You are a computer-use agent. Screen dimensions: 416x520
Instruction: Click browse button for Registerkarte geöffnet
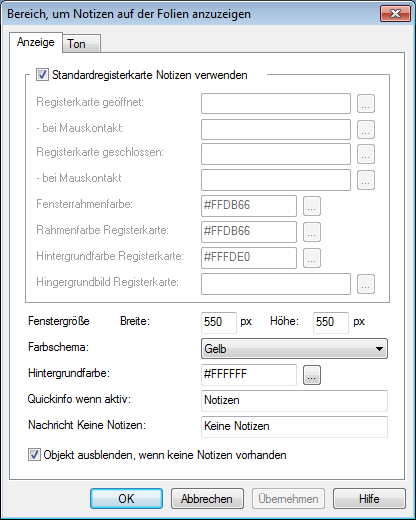point(366,103)
